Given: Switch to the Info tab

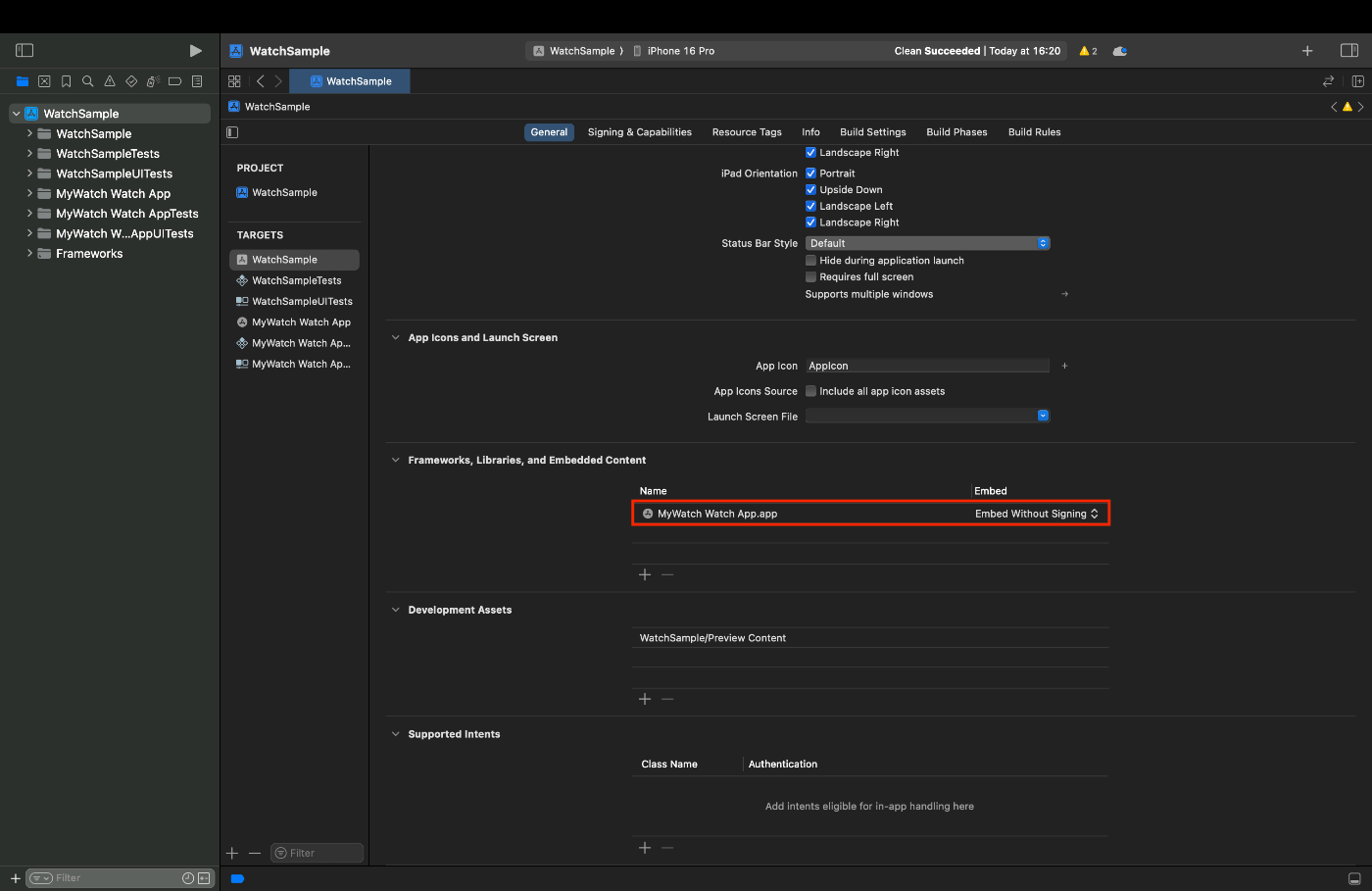Looking at the screenshot, I should pos(810,132).
